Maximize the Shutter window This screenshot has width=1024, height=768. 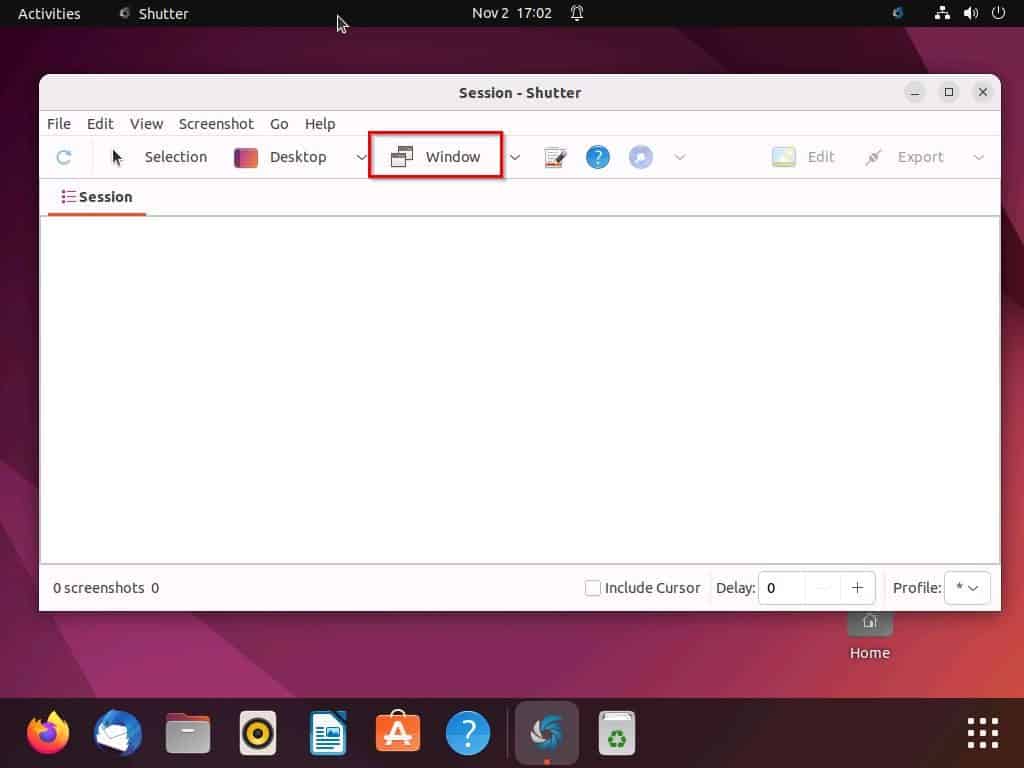point(949,92)
